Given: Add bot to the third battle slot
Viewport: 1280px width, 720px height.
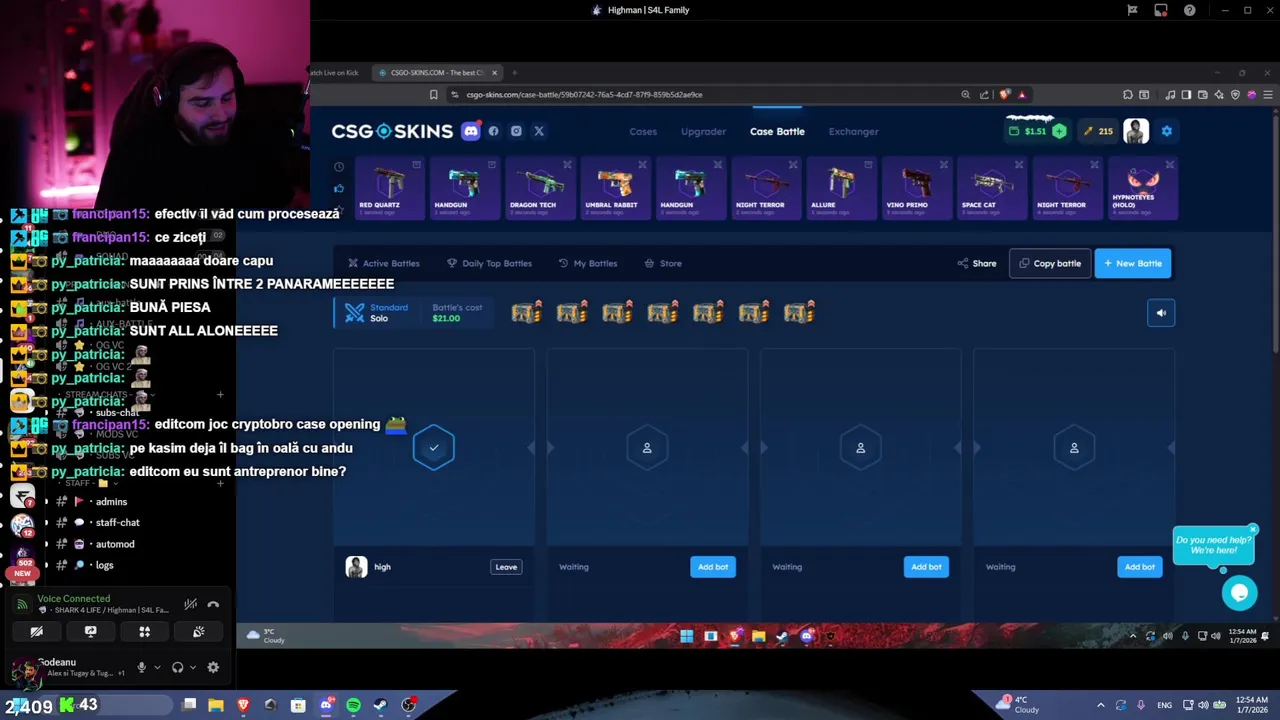Looking at the screenshot, I should point(926,567).
